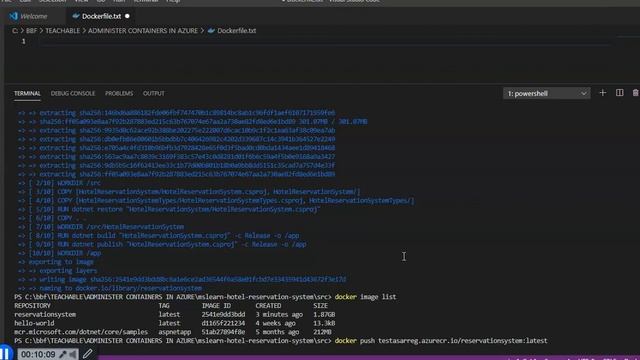Viewport: 640px width, 360px height.
Task: Click the recording timer 00:10:09
Action: pos(38,354)
